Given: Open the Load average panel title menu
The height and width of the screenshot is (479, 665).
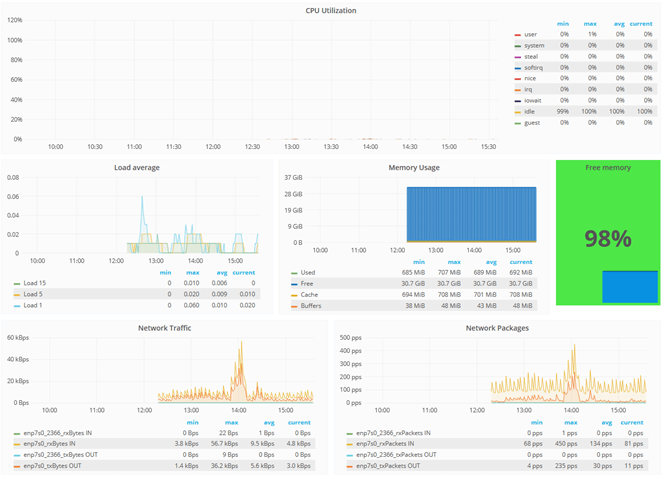Looking at the screenshot, I should [x=136, y=168].
